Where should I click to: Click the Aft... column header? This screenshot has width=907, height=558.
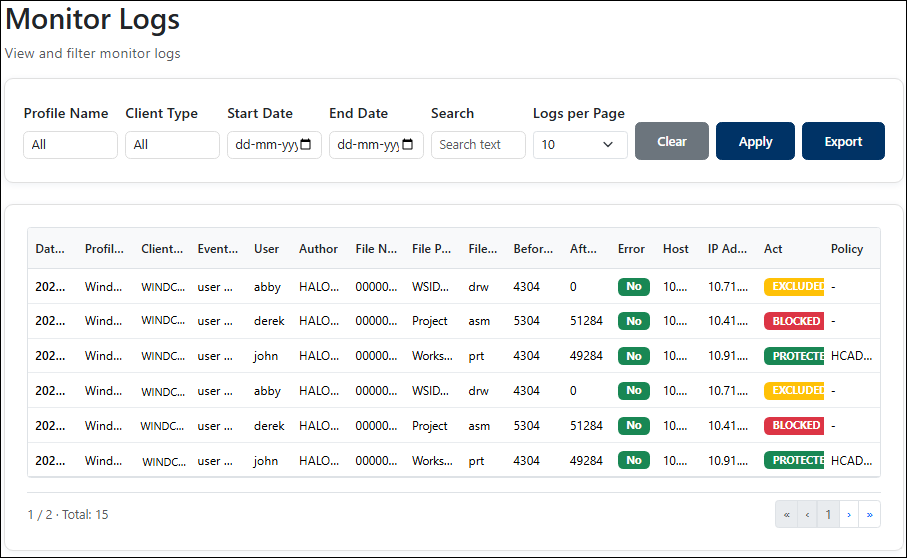[x=583, y=249]
